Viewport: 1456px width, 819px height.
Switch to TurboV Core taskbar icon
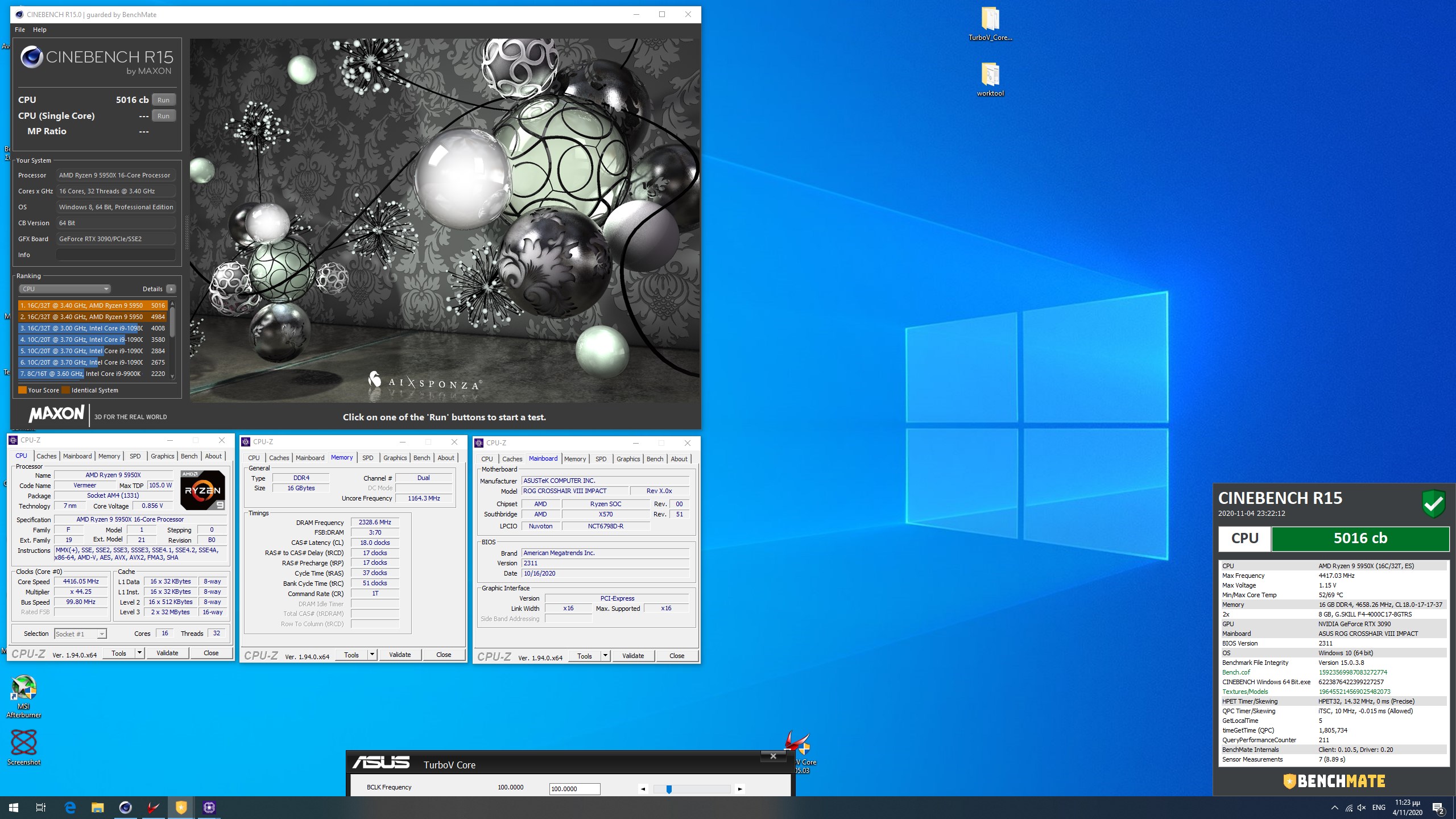coord(153,808)
